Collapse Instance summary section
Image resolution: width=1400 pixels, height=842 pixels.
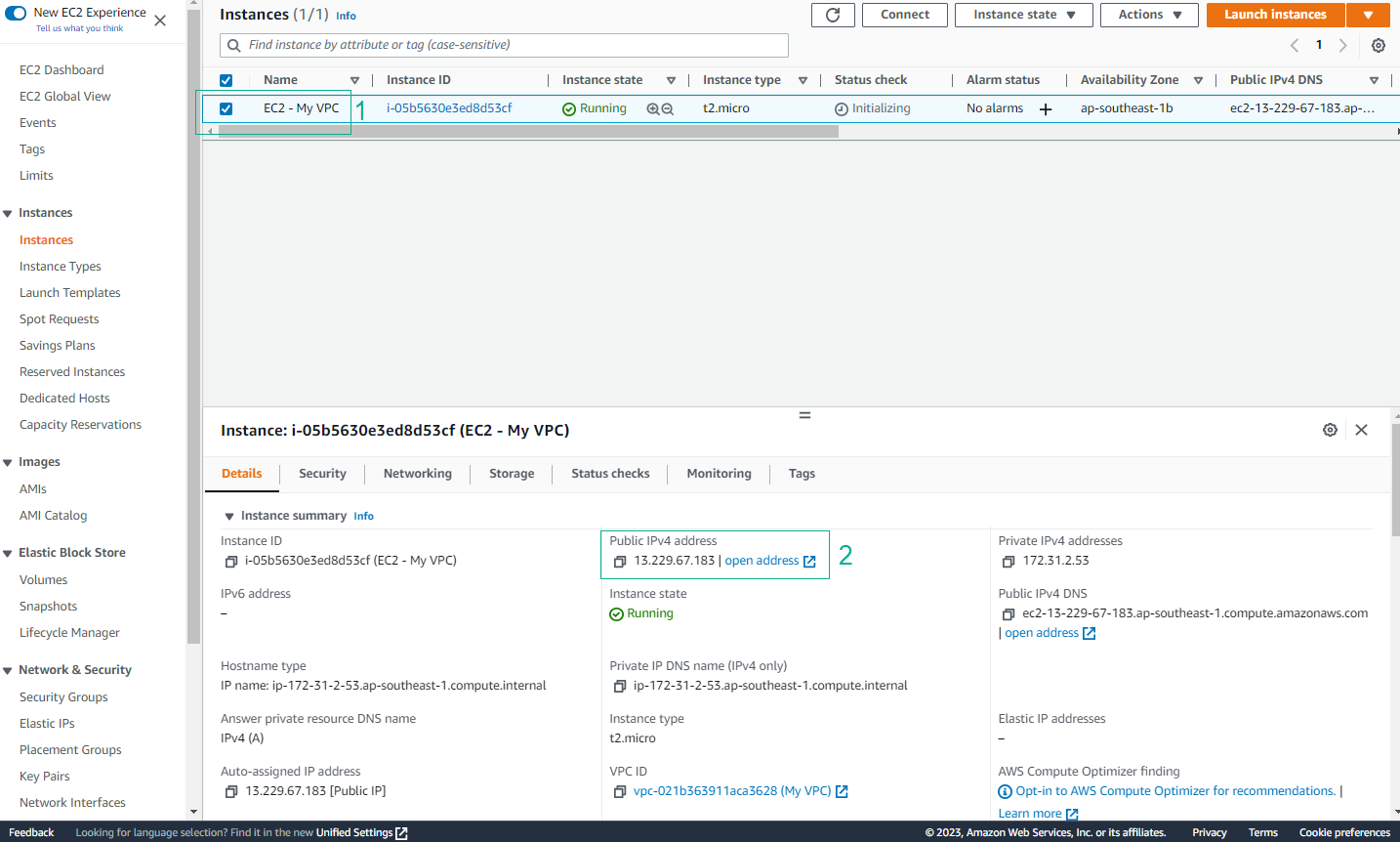(229, 517)
